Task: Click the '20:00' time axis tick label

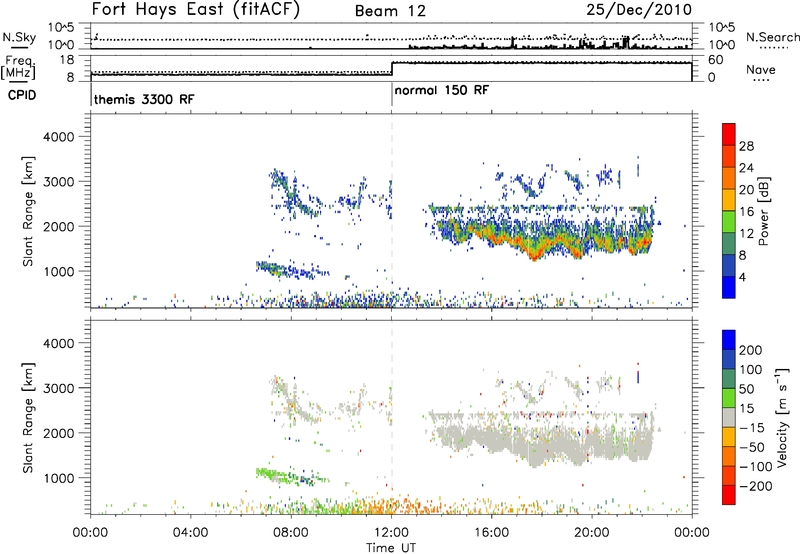Action: click(592, 533)
